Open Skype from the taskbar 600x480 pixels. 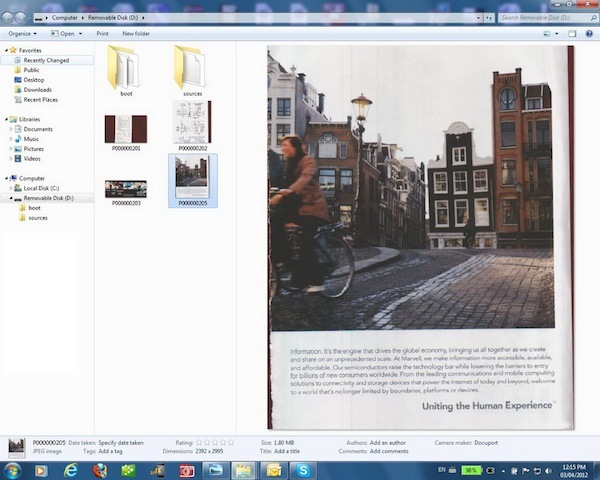(x=302, y=469)
